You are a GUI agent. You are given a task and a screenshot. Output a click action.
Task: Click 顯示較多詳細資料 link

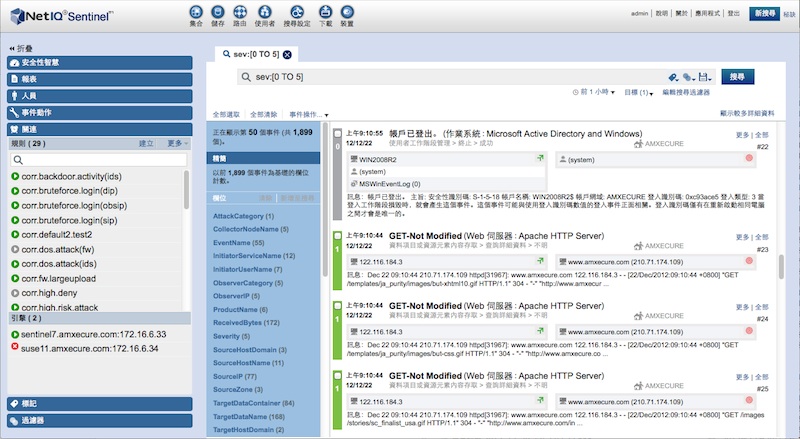(747, 113)
